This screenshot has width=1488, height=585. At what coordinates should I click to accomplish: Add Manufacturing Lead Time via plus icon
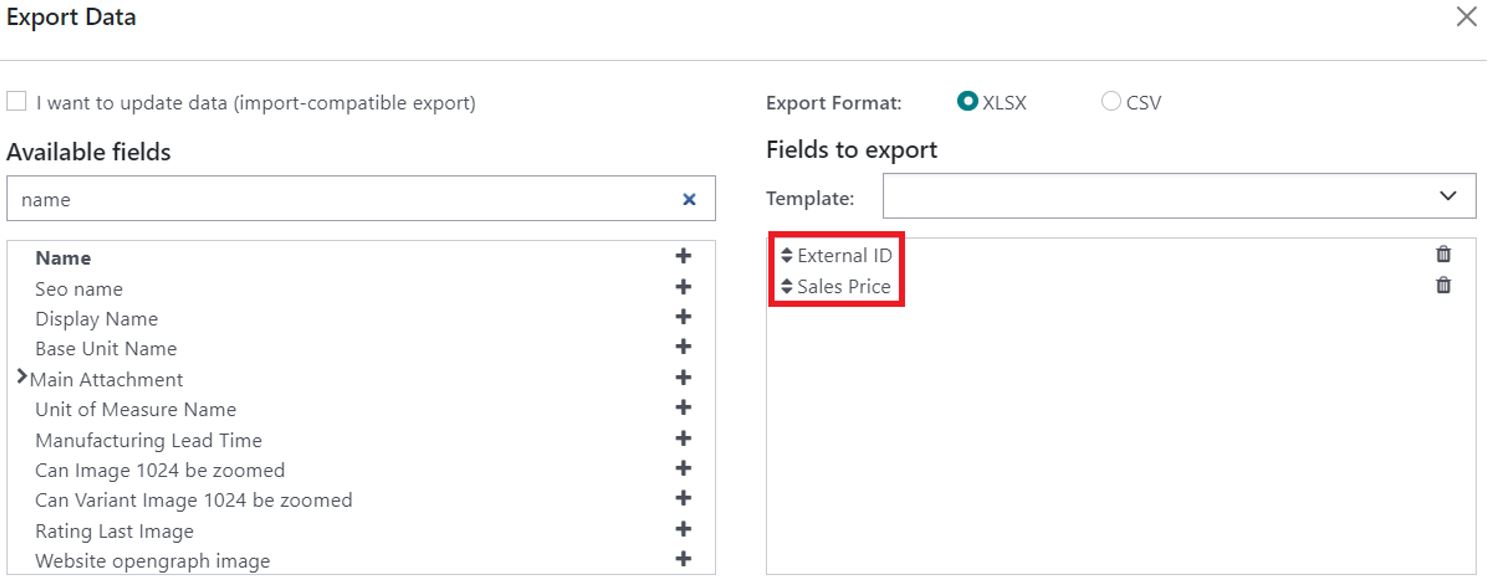point(683,439)
